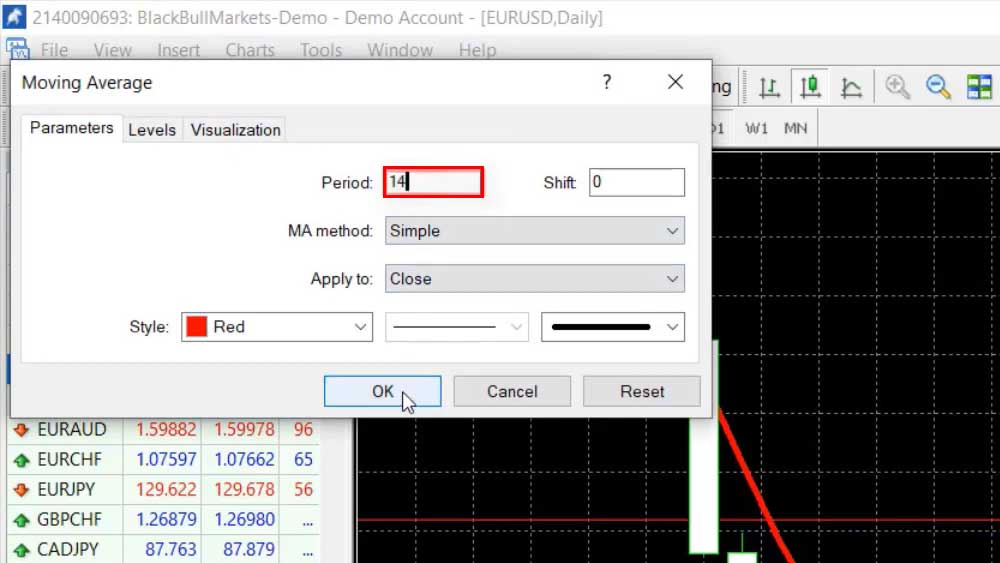Click the GBPCHF up arrow icon
1000x563 pixels.
click(x=21, y=520)
